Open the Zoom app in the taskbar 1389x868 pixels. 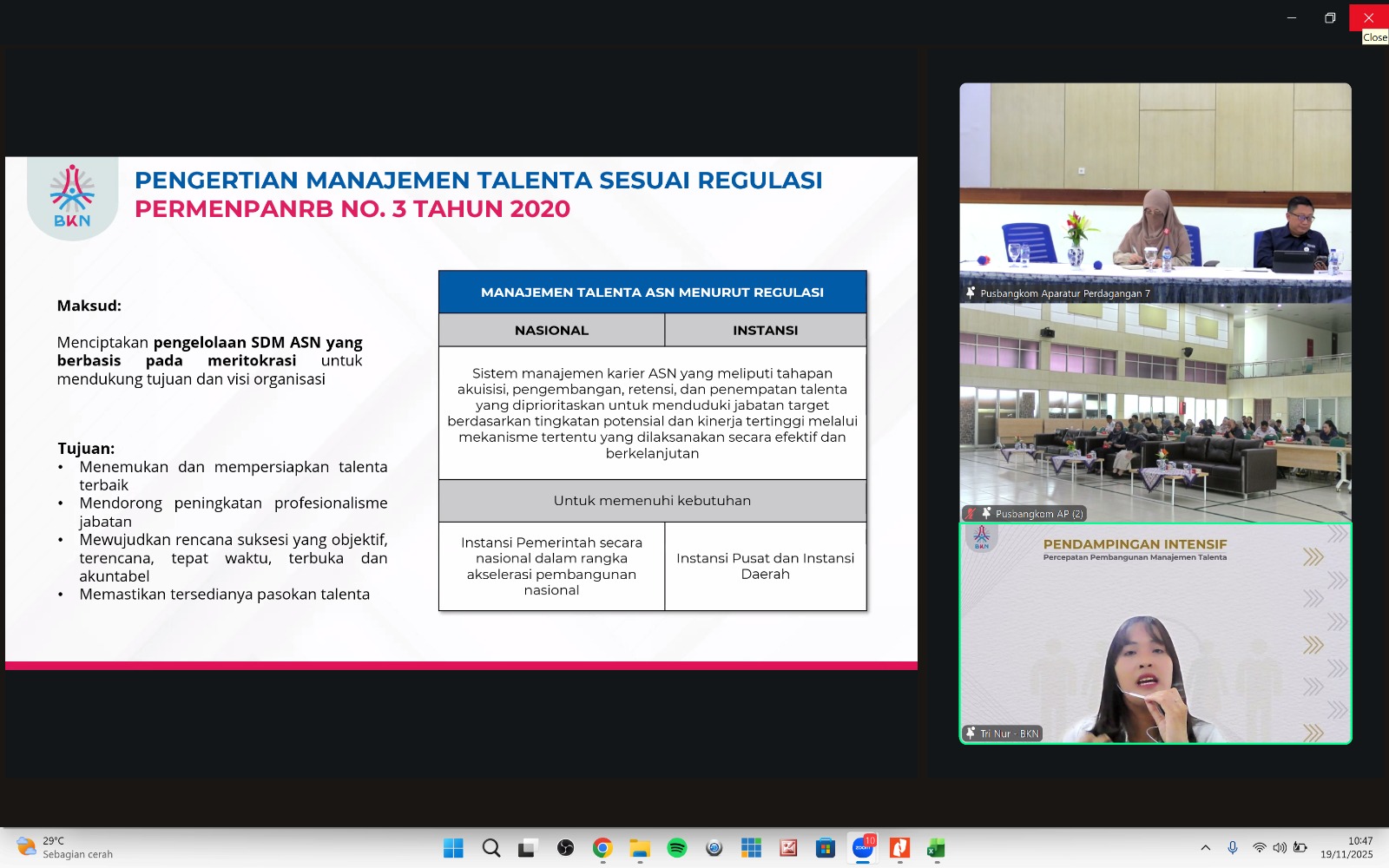click(863, 848)
